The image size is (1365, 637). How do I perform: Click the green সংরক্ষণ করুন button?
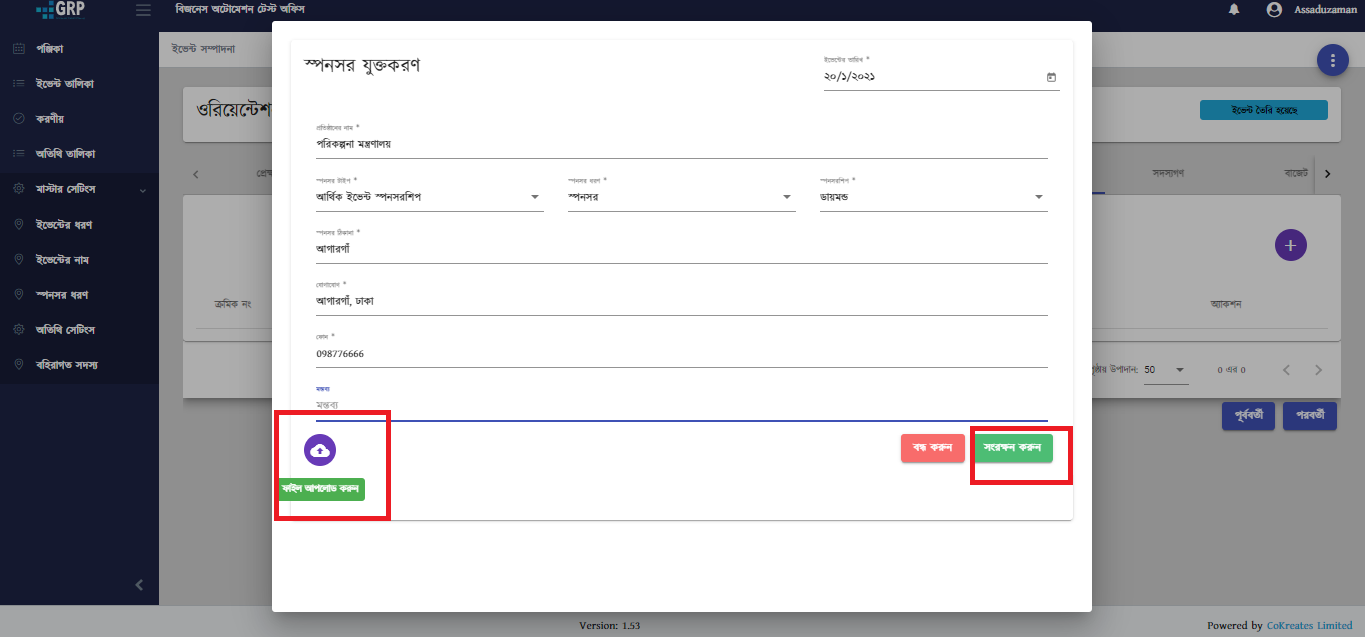[1014, 448]
